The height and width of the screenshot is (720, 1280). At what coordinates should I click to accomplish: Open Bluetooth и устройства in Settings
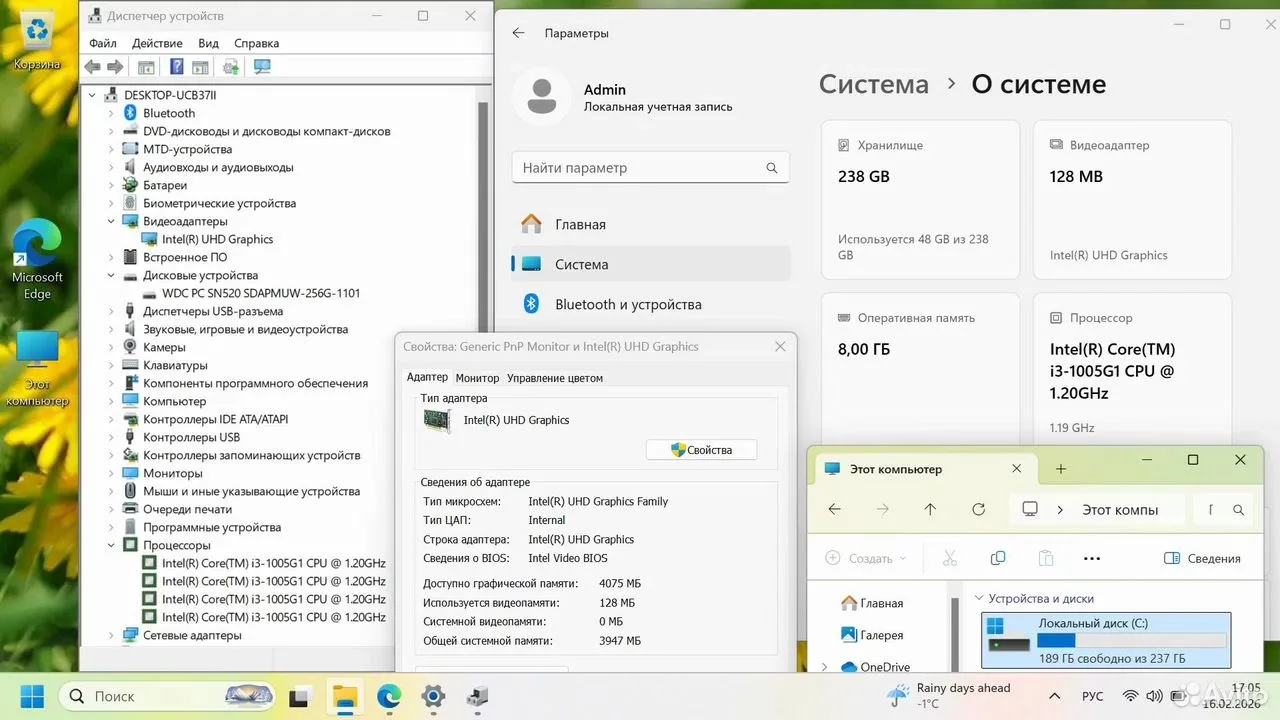click(650, 304)
